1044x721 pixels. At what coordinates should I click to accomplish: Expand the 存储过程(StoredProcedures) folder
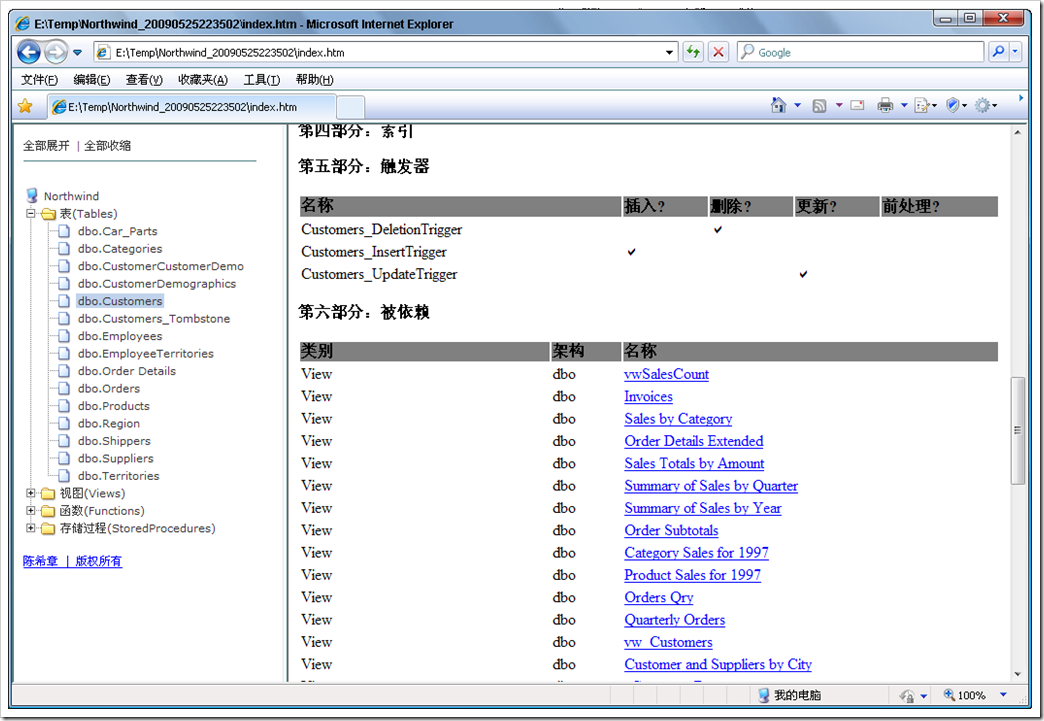point(30,528)
